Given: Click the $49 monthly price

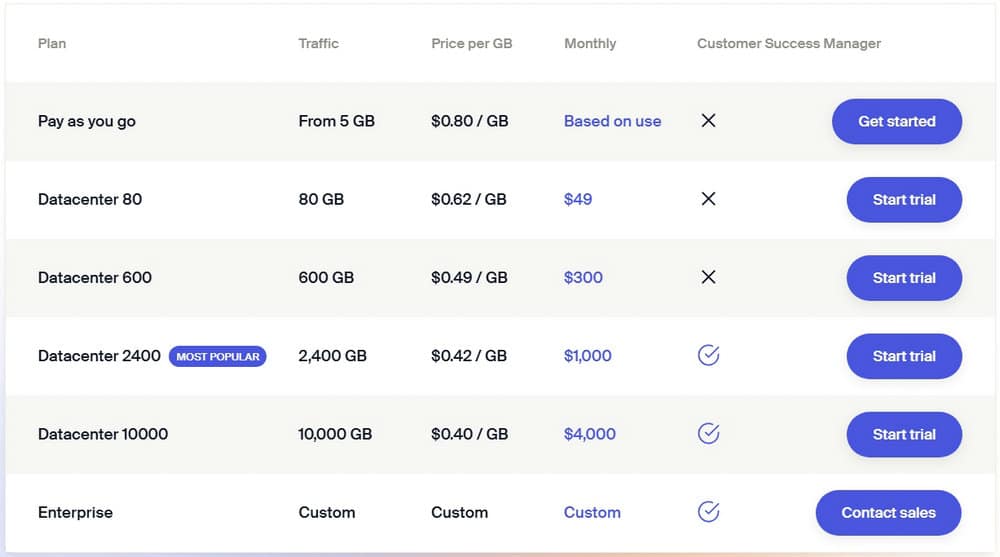Looking at the screenshot, I should point(578,199).
